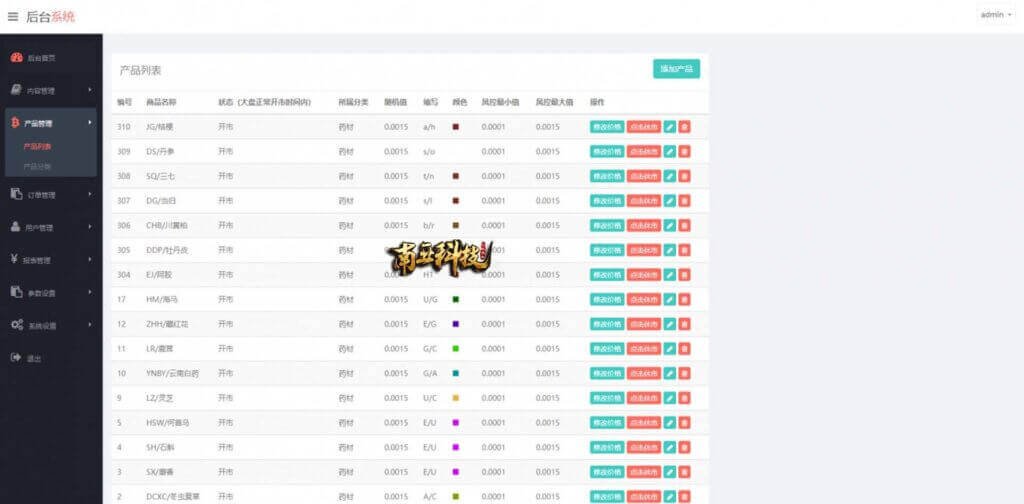Click the 后台首页 dashboard icon
The width and height of the screenshot is (1024, 504).
coord(16,57)
